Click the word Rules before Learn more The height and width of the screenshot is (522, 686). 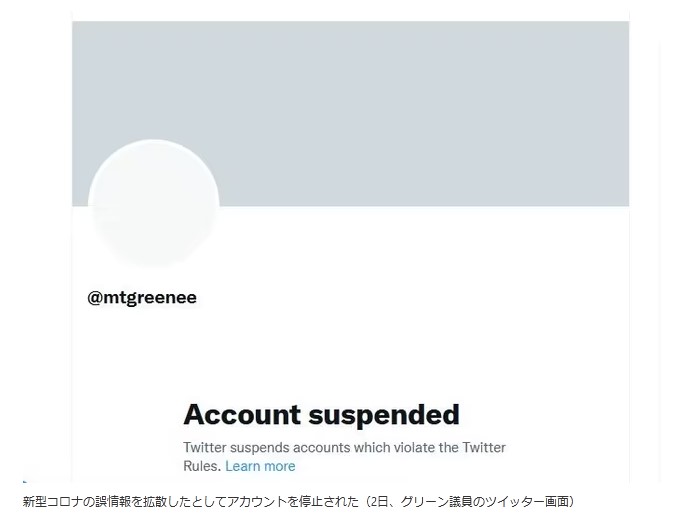202,466
